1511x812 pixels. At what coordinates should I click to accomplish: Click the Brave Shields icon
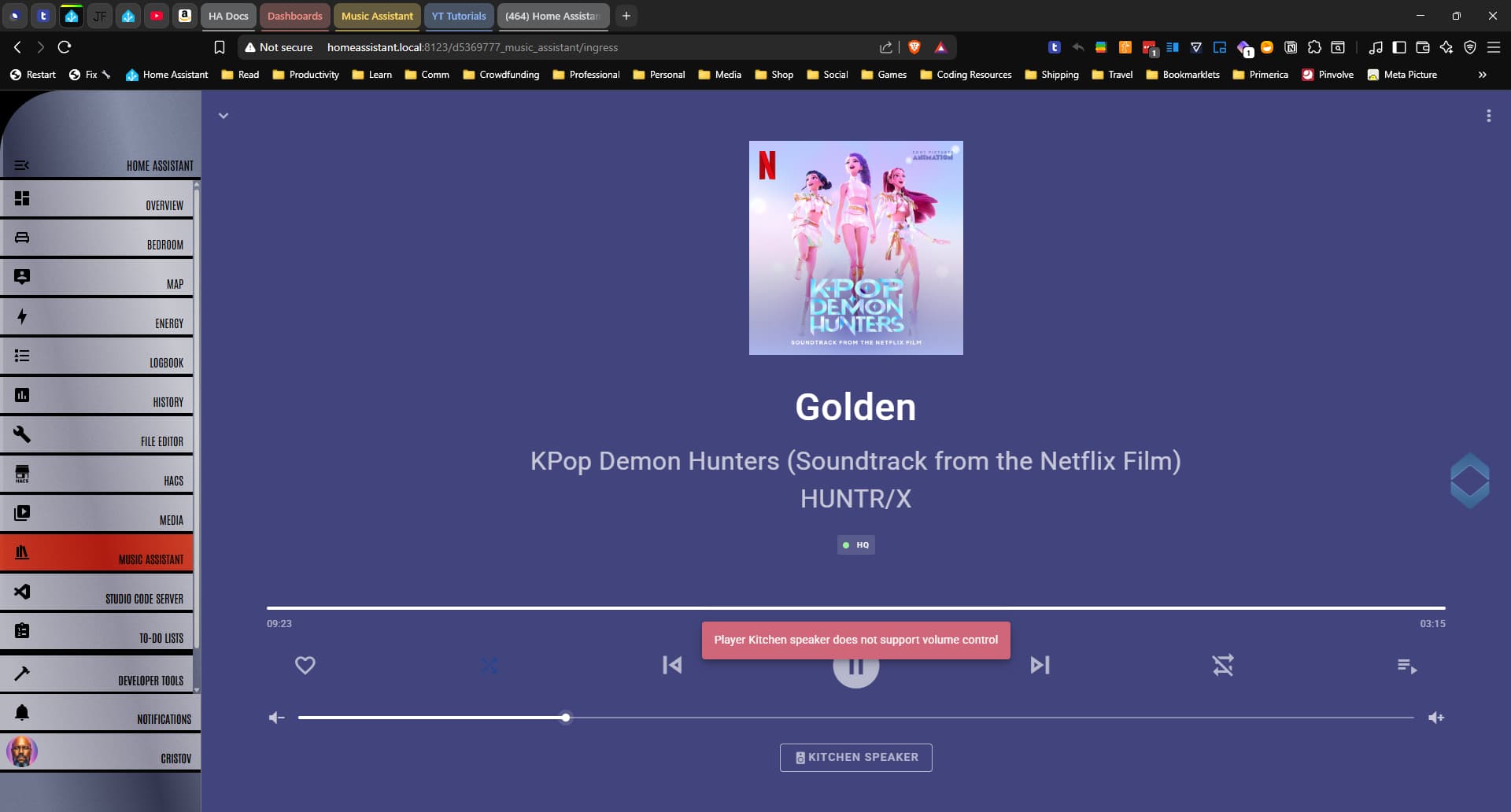click(x=914, y=47)
